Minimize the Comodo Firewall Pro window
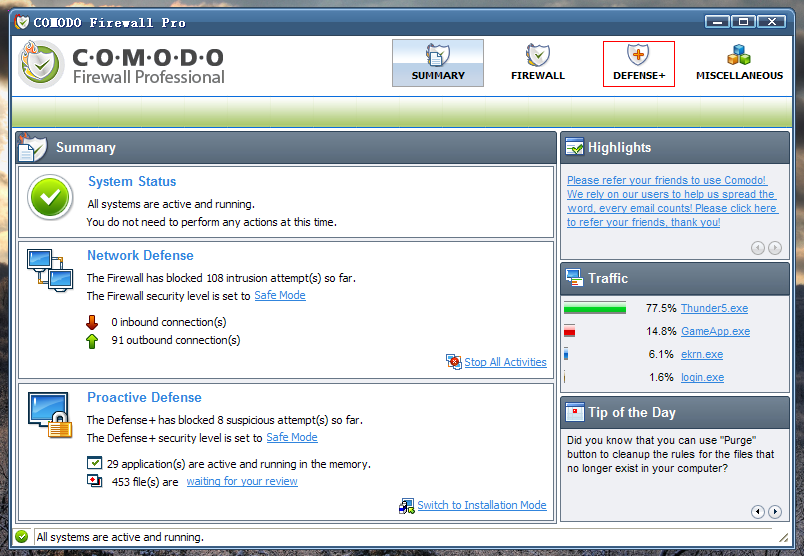The image size is (804, 556). pyautogui.click(x=718, y=22)
